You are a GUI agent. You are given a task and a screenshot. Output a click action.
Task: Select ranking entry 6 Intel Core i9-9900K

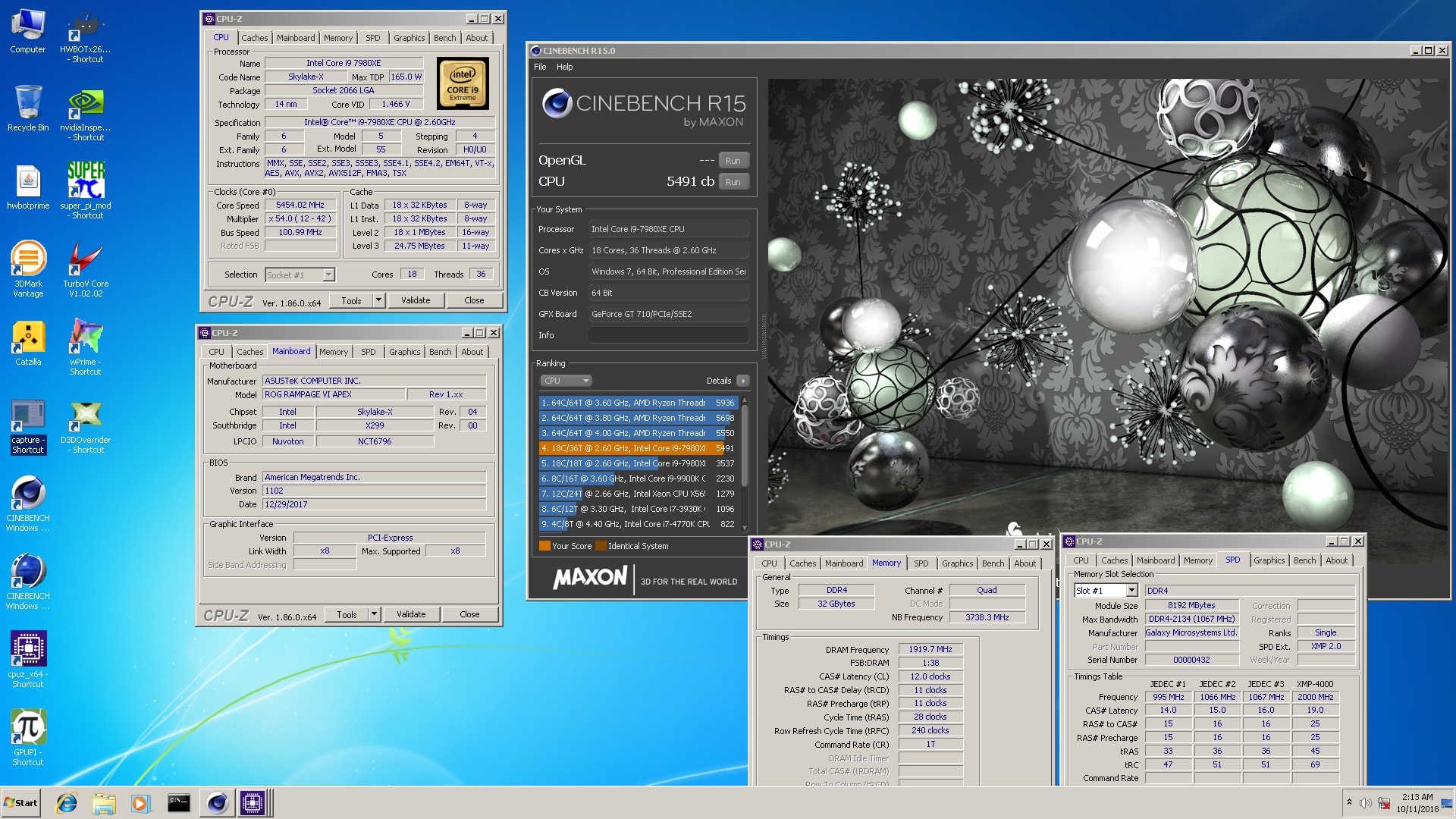click(x=639, y=479)
